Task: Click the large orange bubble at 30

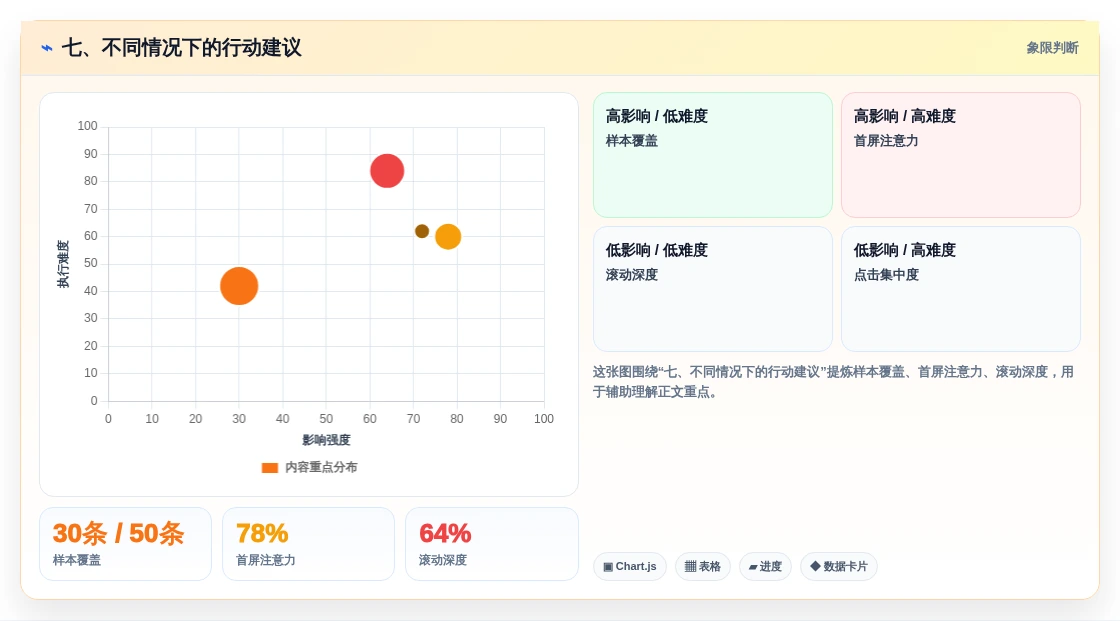Action: click(239, 286)
